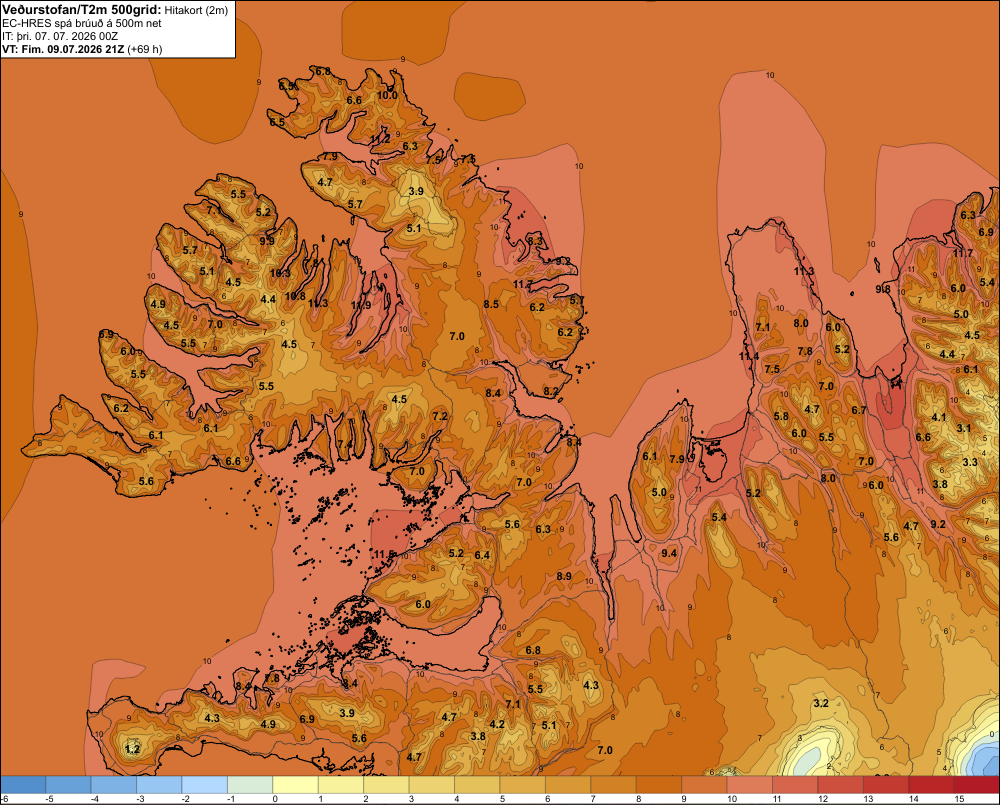Select the legend swatch between 9 and 10
The image size is (1000, 805).
(x=704, y=784)
